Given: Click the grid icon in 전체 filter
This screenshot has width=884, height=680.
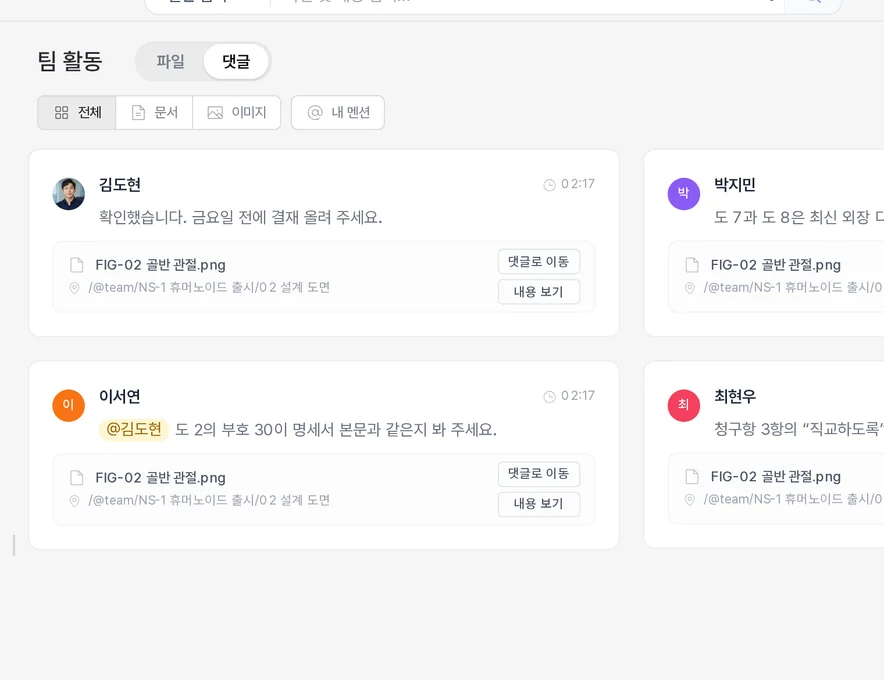Looking at the screenshot, I should (61, 113).
